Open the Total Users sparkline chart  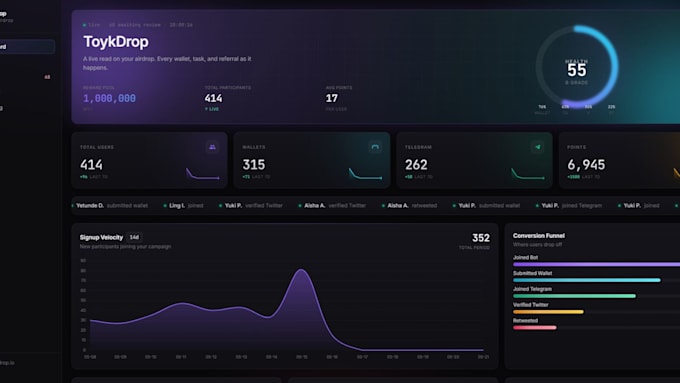click(203, 174)
